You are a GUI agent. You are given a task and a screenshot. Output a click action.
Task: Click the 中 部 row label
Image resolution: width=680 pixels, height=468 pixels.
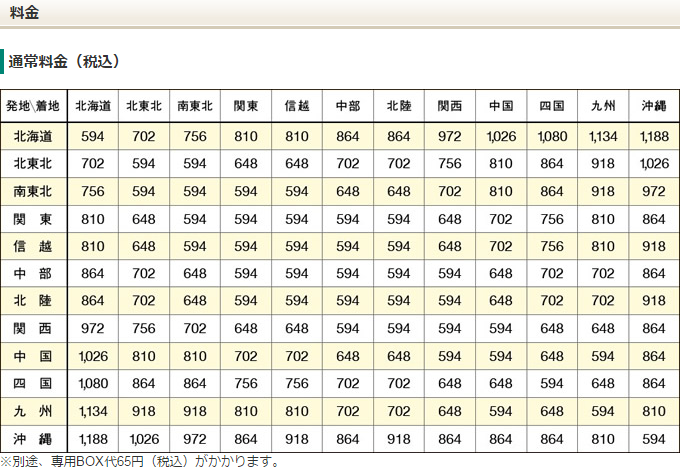click(x=33, y=274)
